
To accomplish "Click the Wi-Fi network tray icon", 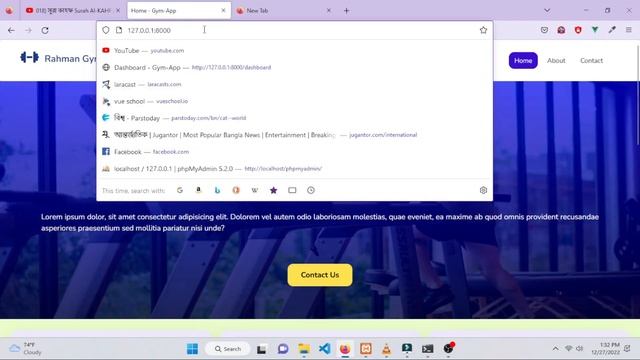I will 568,349.
